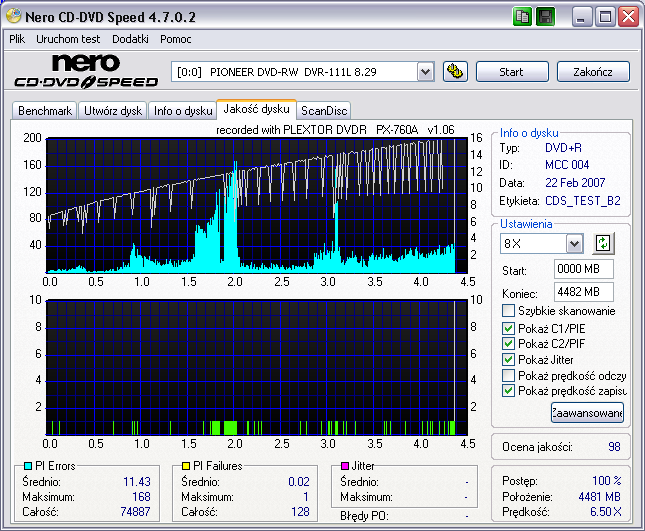Open the drive options icon next to drive selector
The image size is (645, 531).
pyautogui.click(x=455, y=72)
